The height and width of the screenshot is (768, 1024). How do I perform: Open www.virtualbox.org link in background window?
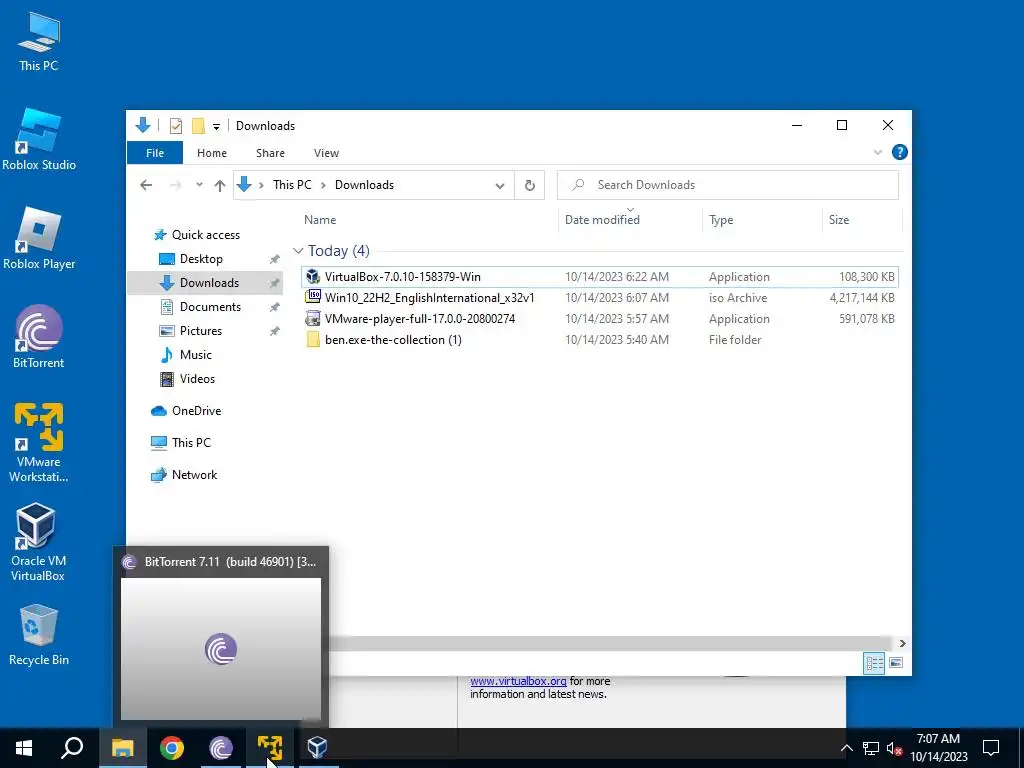tap(519, 681)
